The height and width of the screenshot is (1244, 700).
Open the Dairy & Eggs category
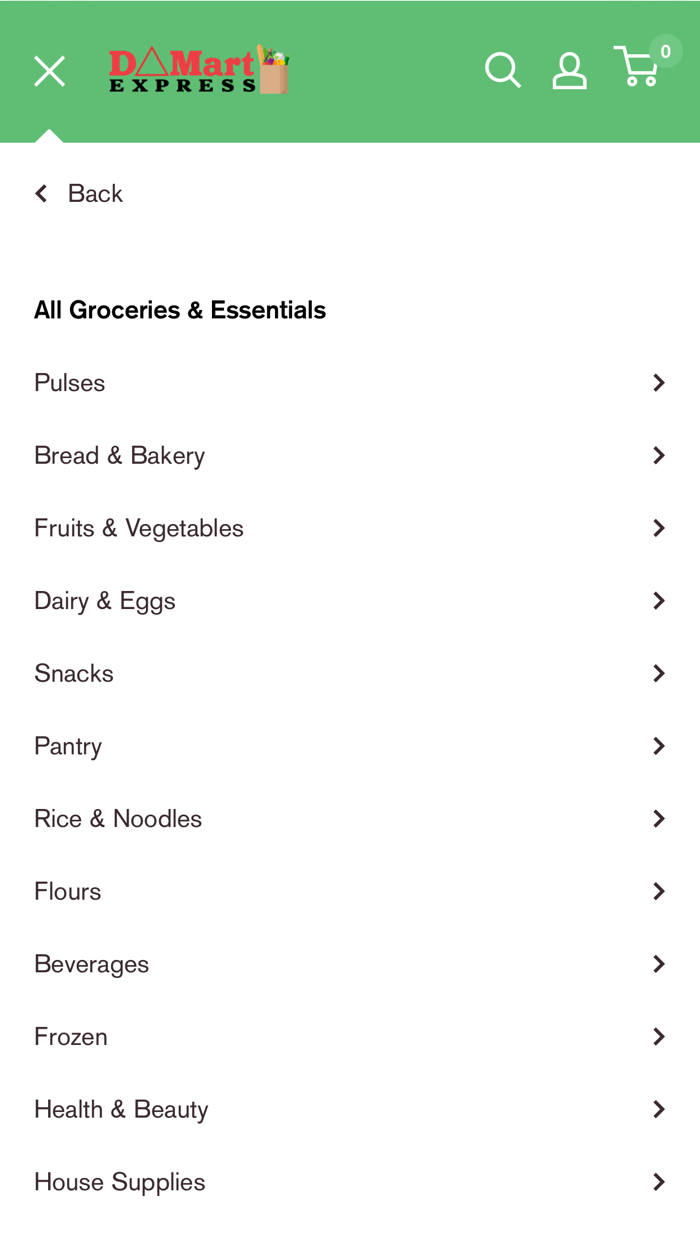[105, 601]
